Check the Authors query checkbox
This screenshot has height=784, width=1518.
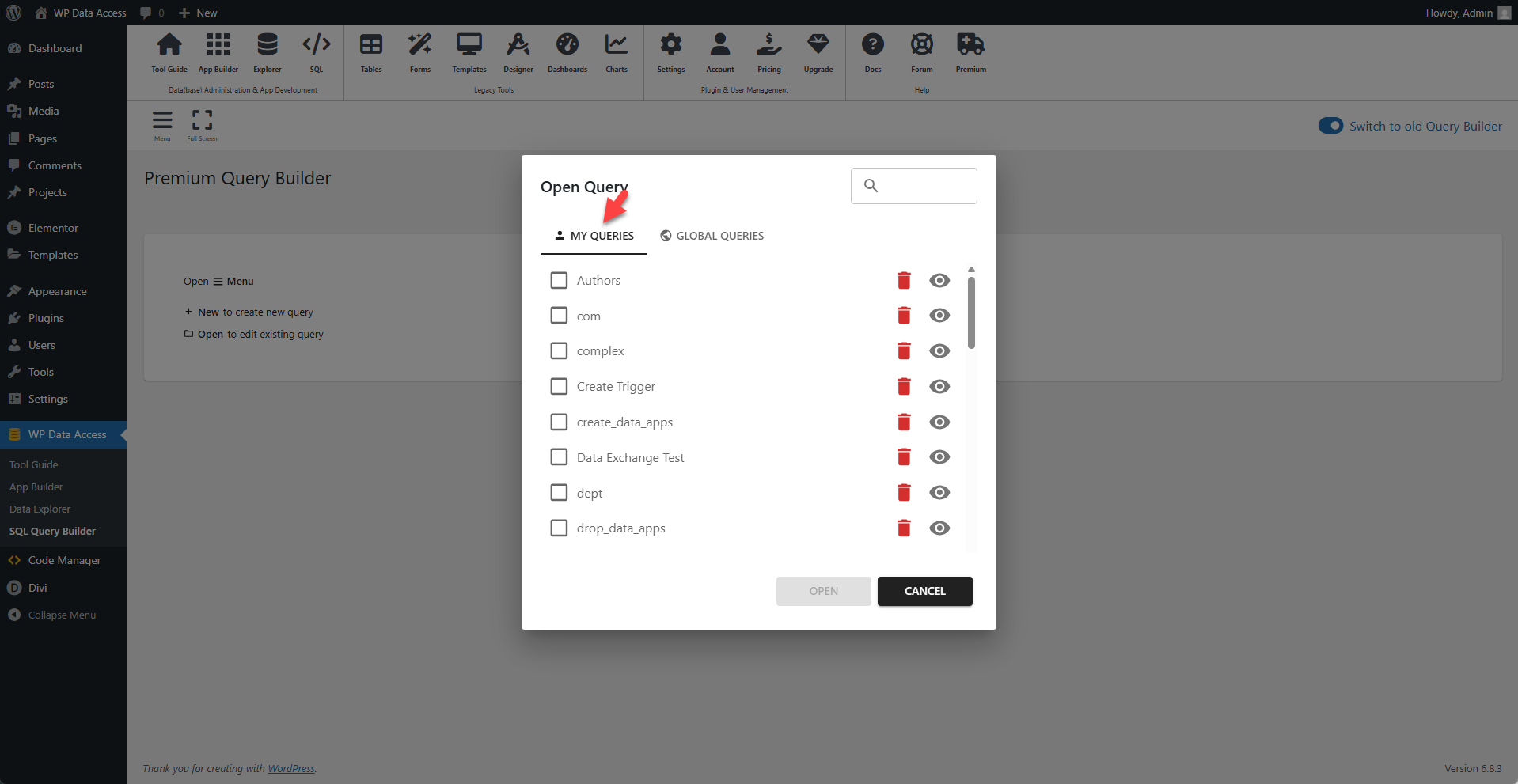pos(559,281)
